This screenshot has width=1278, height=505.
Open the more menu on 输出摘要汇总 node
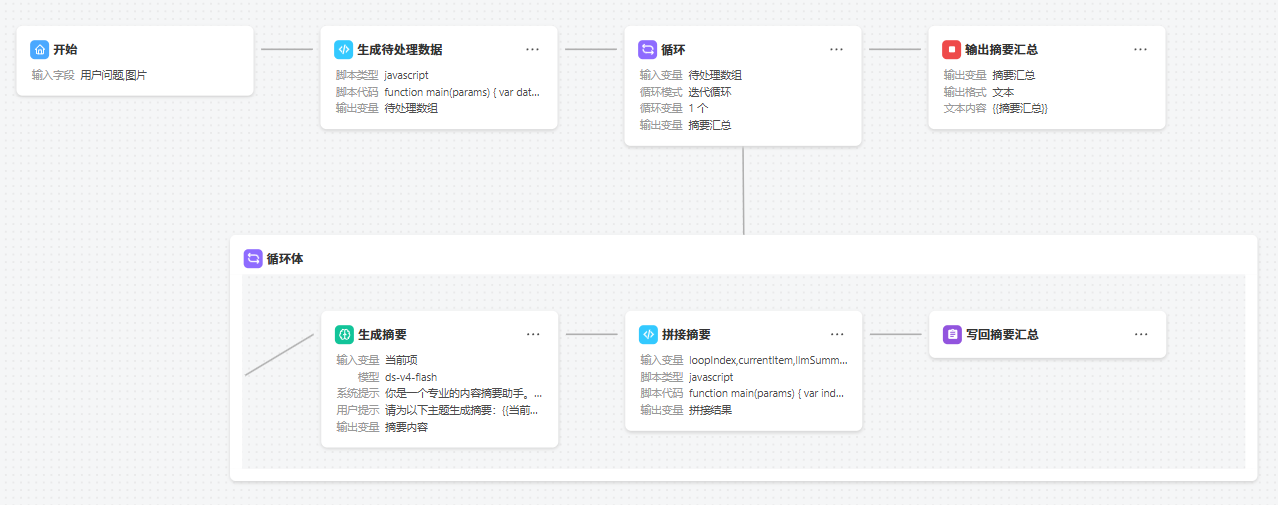[x=1140, y=49]
